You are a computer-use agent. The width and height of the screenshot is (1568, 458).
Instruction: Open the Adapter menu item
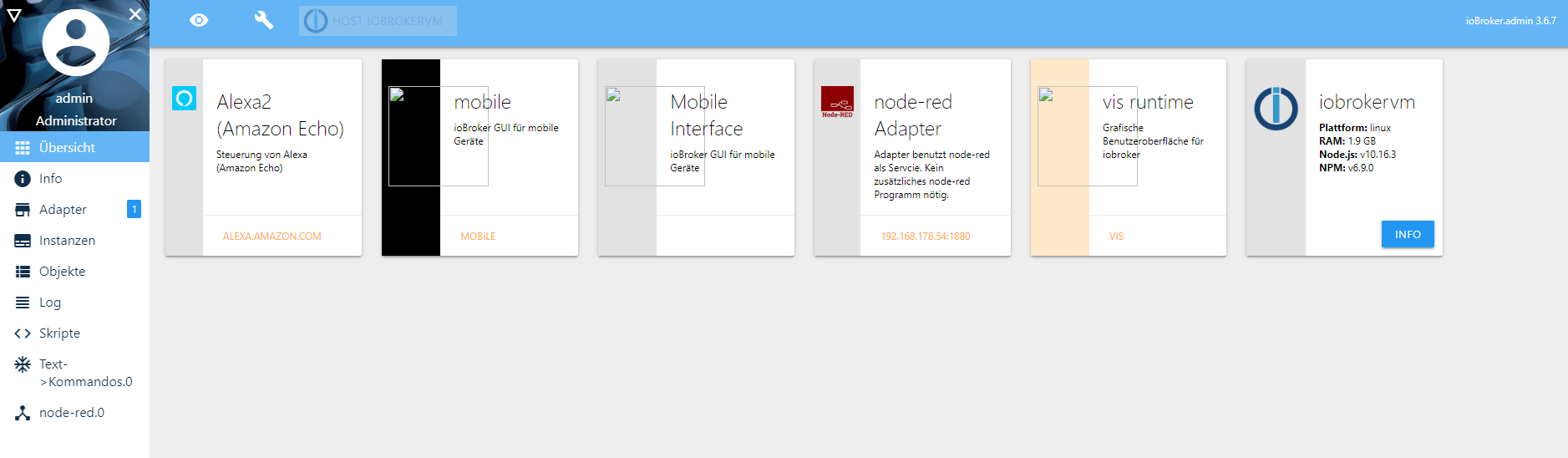coord(74,209)
